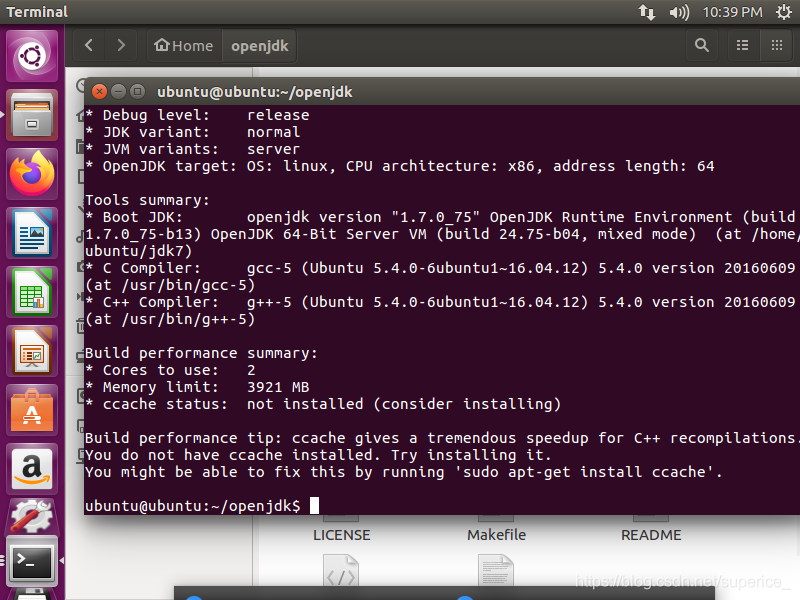Select the LICENSE file in Files
The width and height of the screenshot is (800, 600).
[x=341, y=535]
